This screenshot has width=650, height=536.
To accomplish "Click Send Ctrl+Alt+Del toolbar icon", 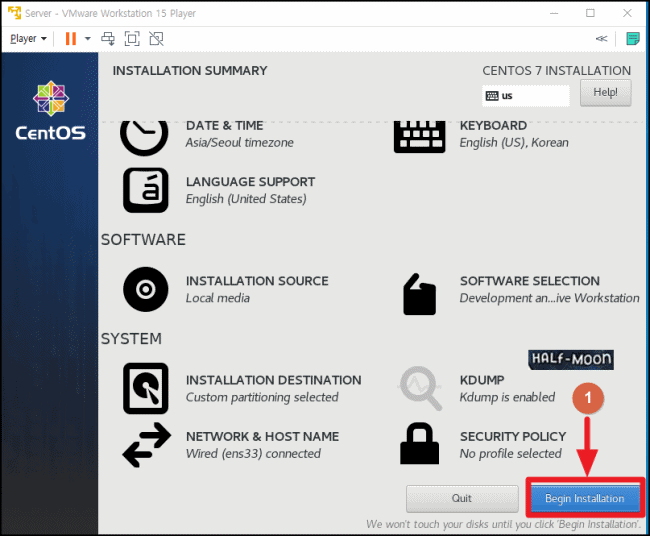I will pos(108,39).
